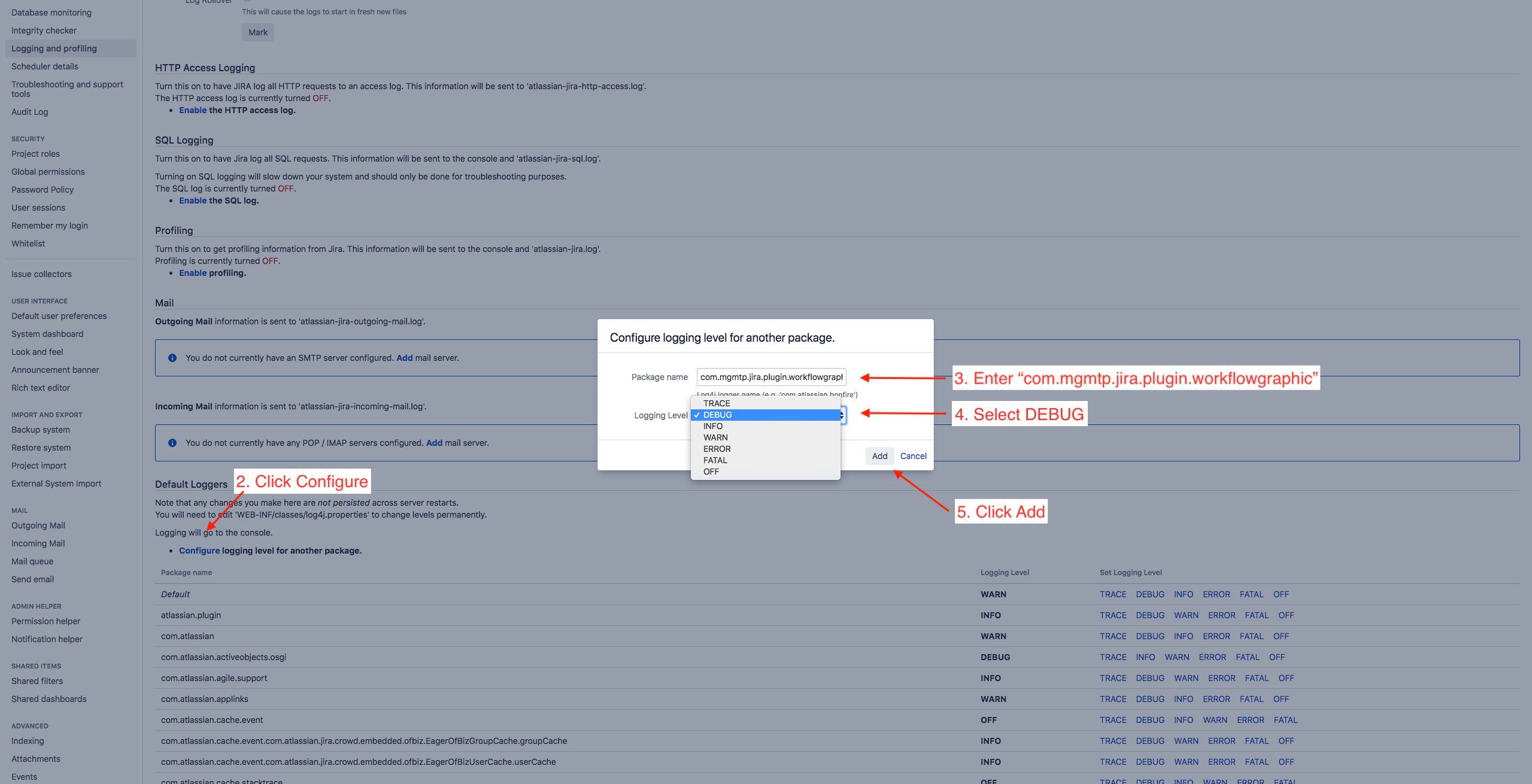Click the Package name input field
1532x784 pixels.
(x=771, y=377)
